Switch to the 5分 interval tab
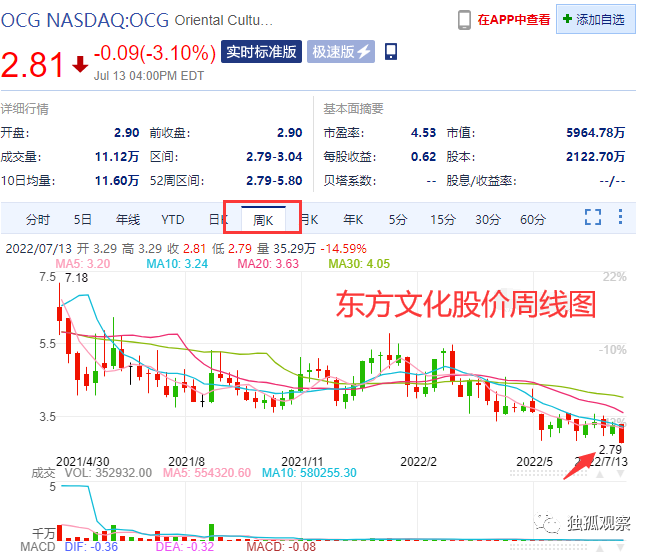 398,219
